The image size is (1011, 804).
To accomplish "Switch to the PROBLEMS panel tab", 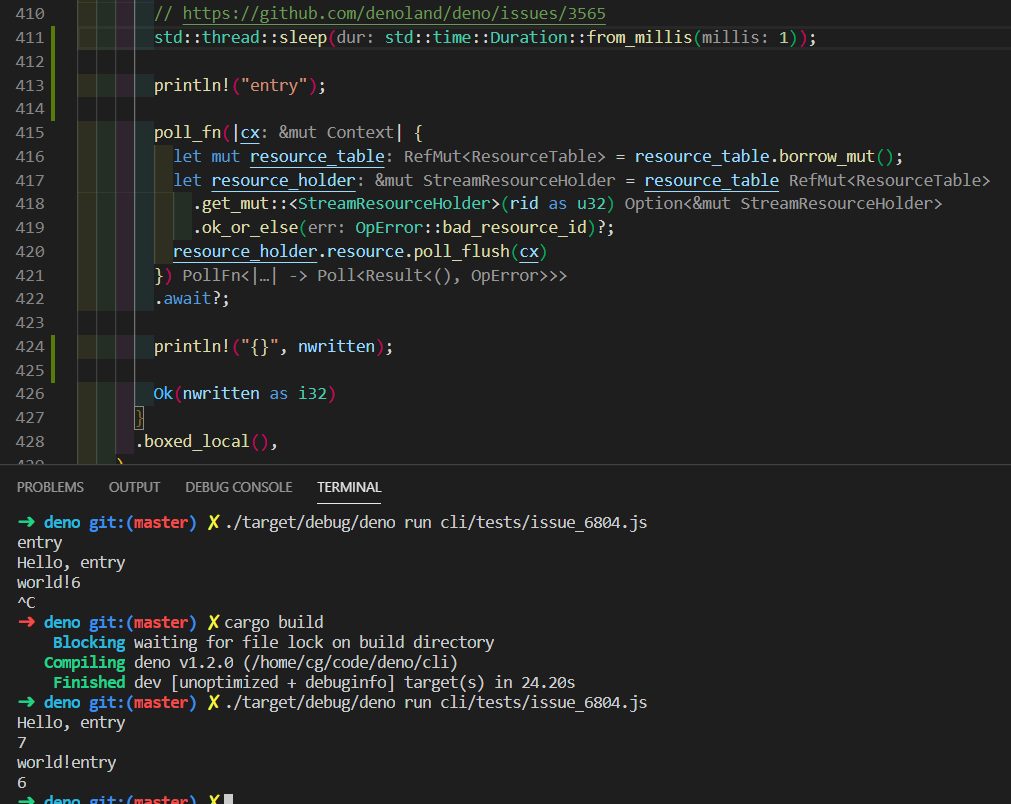I will click(x=50, y=487).
